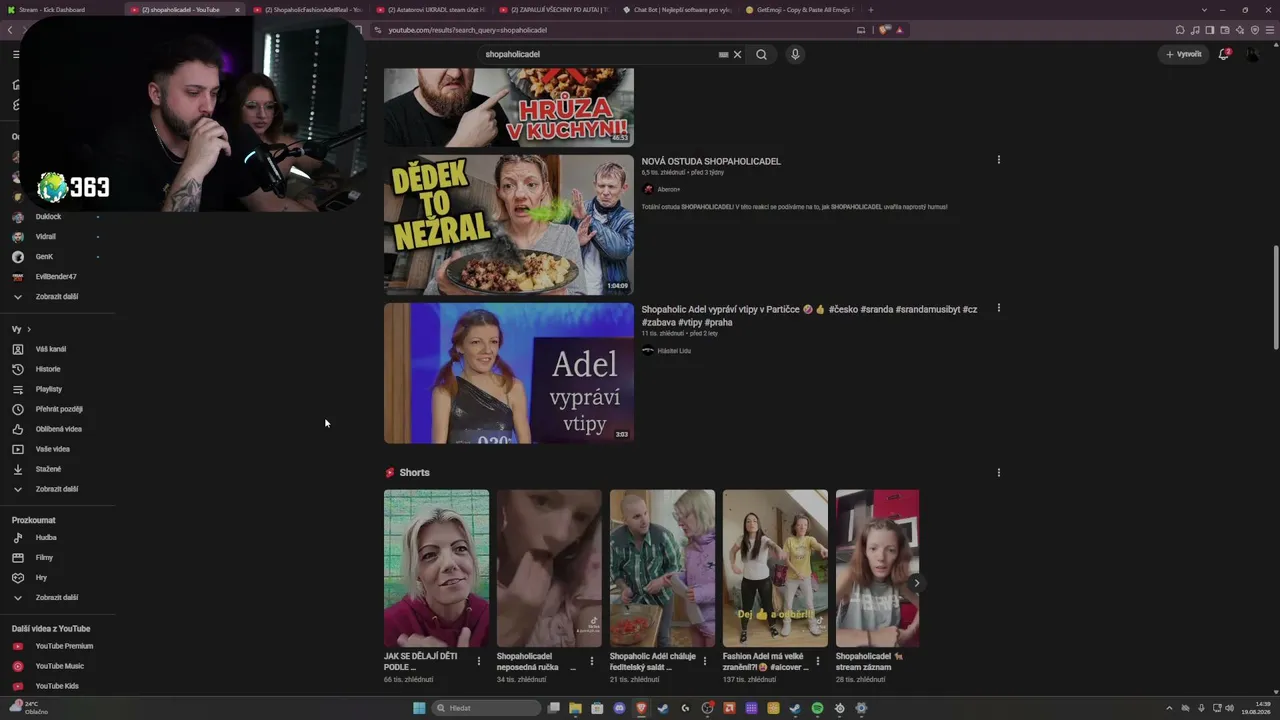Screen dimensions: 1280x720
Task: Open options for JAK SE DĚLAJÍ DĚTI short
Action: (x=479, y=661)
